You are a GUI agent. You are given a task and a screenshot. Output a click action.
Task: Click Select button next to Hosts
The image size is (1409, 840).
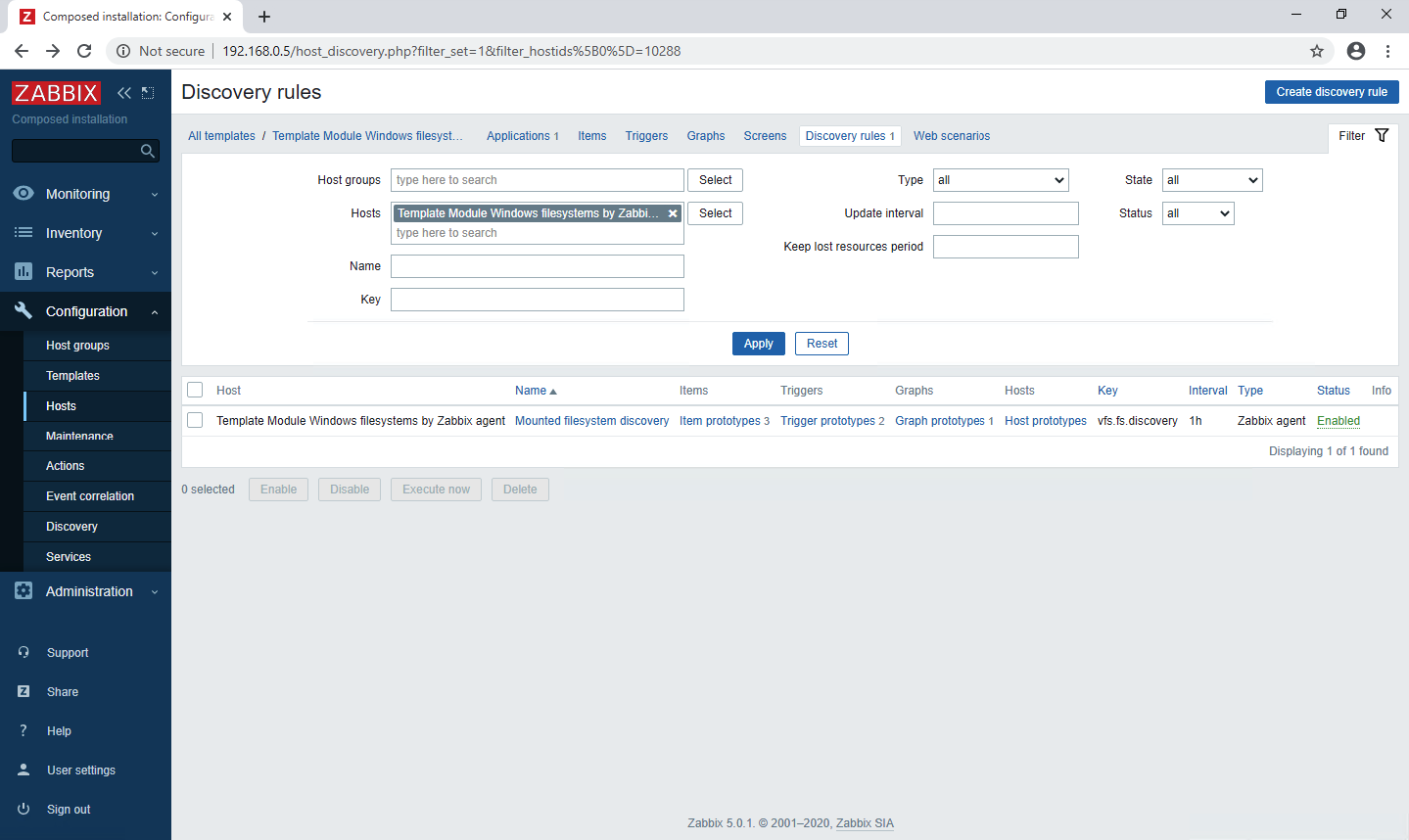(715, 213)
